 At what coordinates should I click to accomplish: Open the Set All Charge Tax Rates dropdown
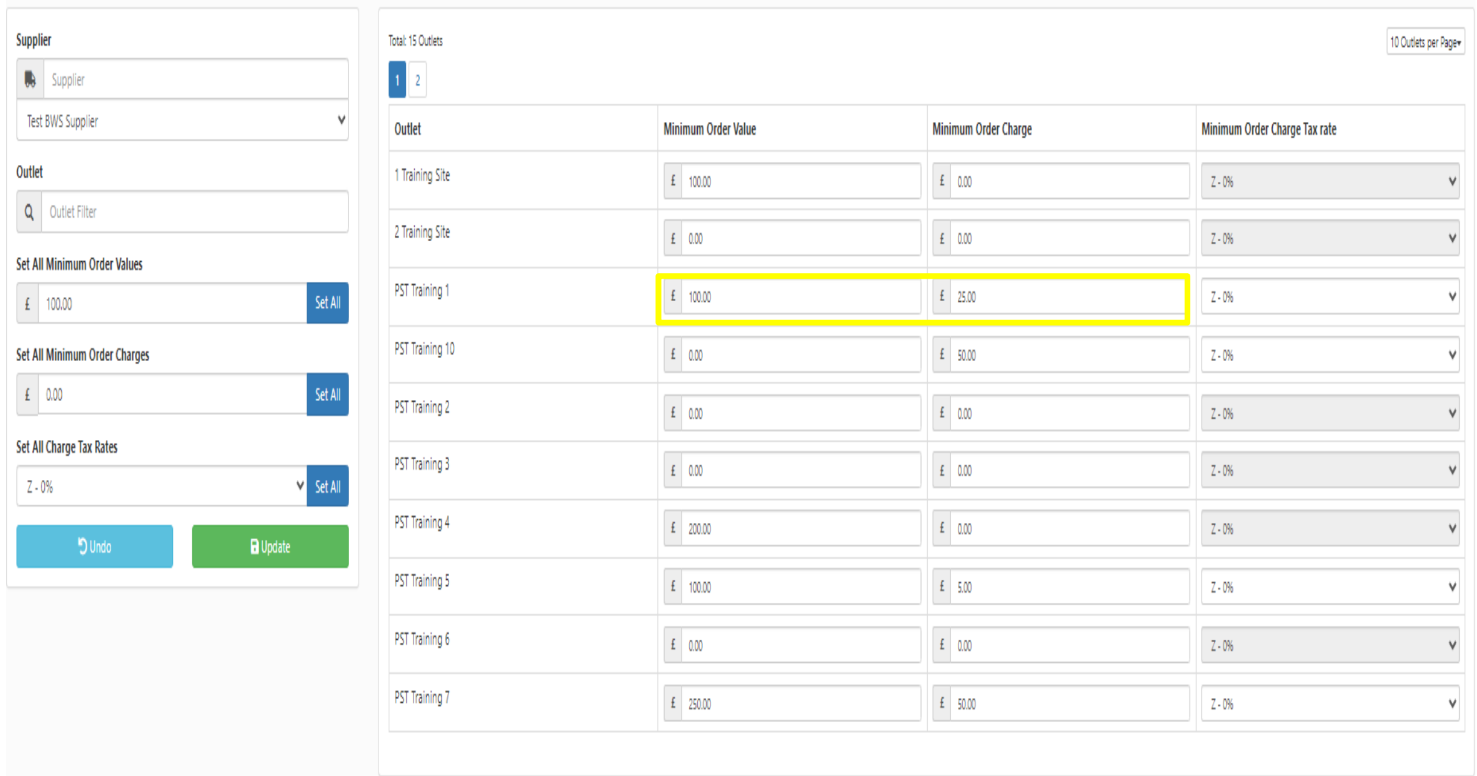coord(161,487)
